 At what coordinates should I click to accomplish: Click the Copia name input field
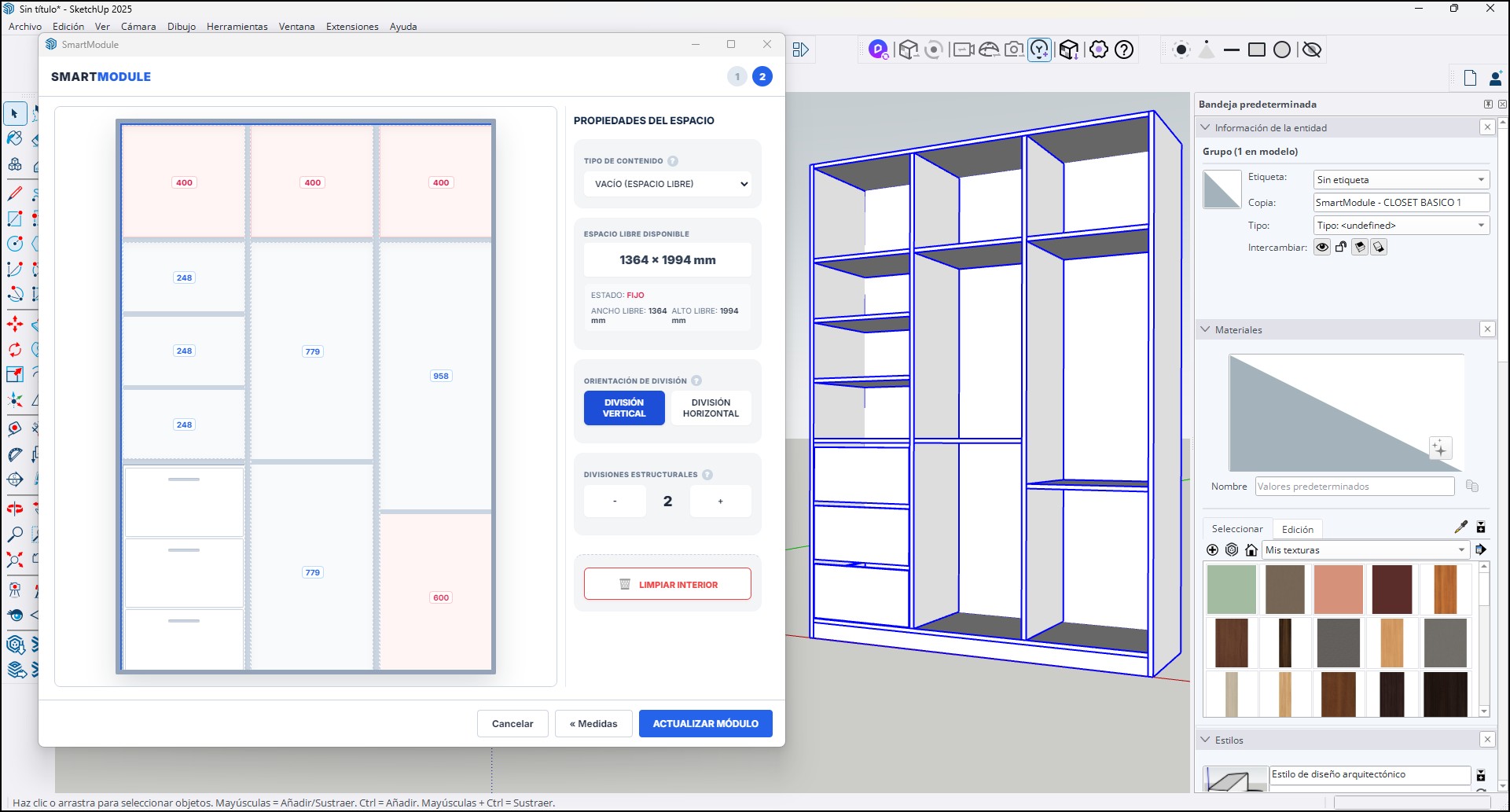point(1402,202)
